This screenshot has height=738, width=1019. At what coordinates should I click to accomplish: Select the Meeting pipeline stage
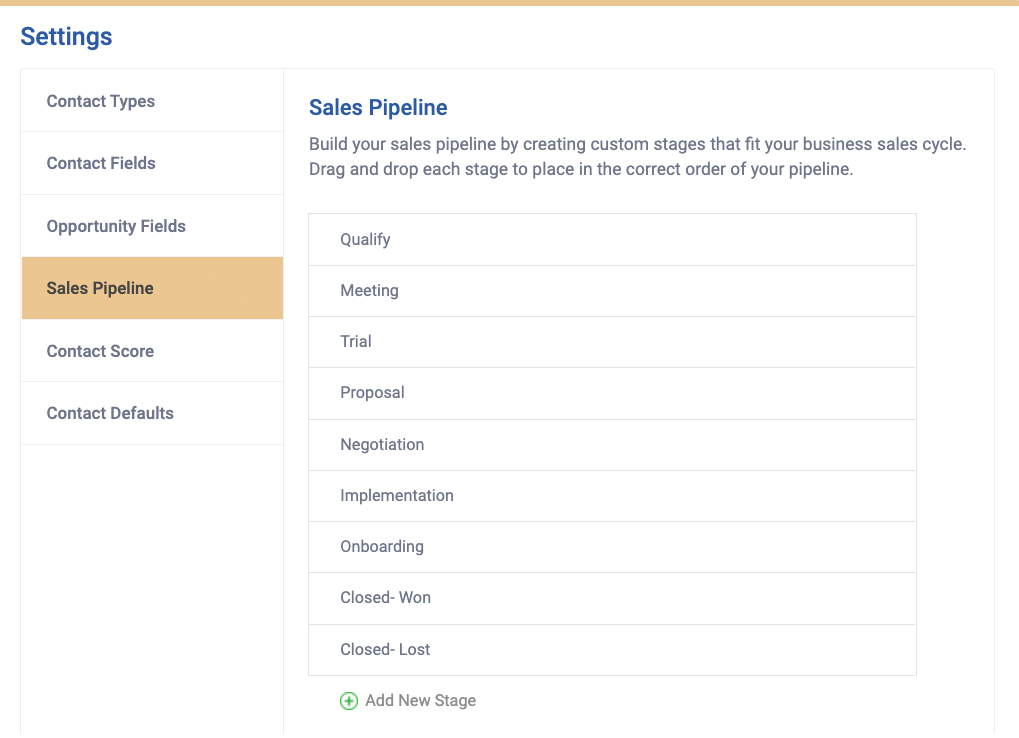click(x=612, y=291)
